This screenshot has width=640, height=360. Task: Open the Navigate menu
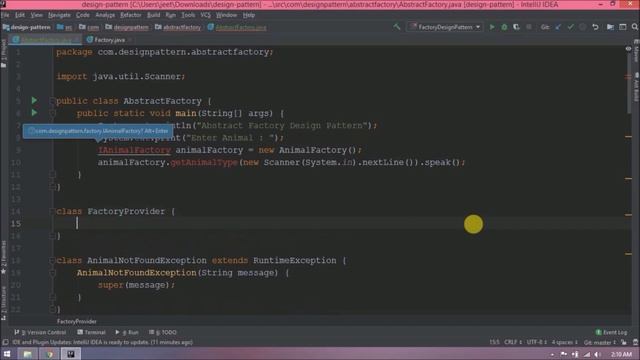click(x=59, y=15)
